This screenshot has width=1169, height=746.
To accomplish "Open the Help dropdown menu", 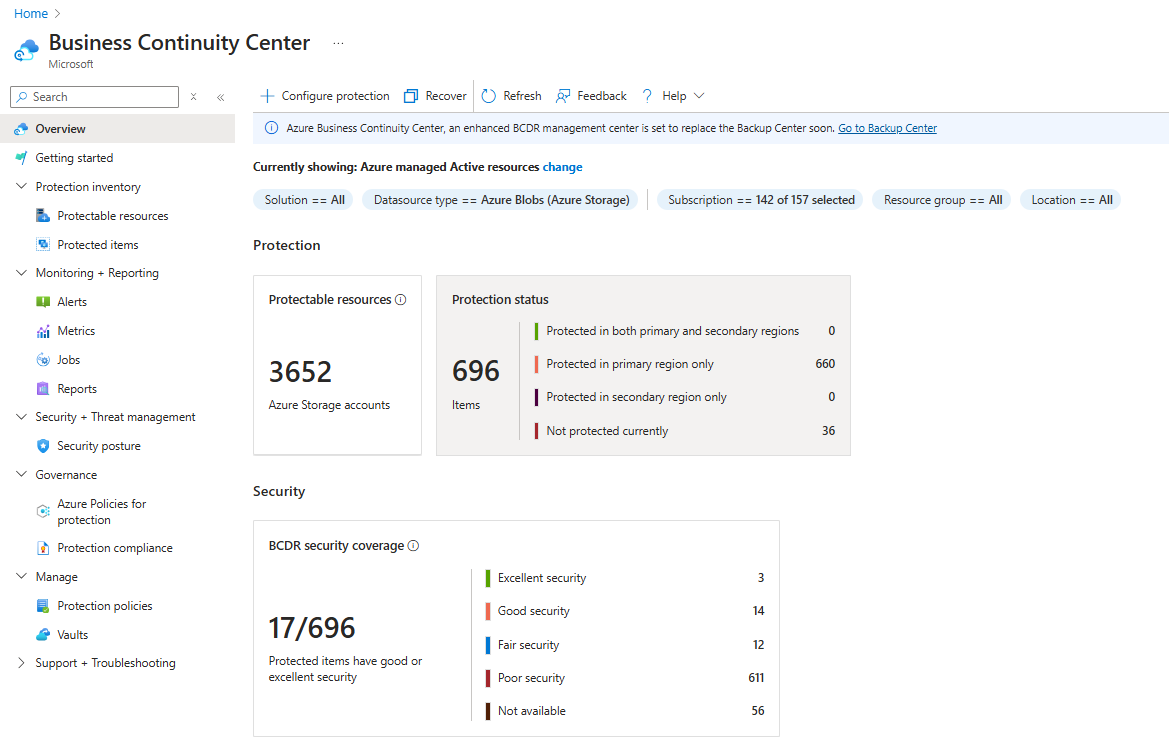I will pyautogui.click(x=674, y=96).
